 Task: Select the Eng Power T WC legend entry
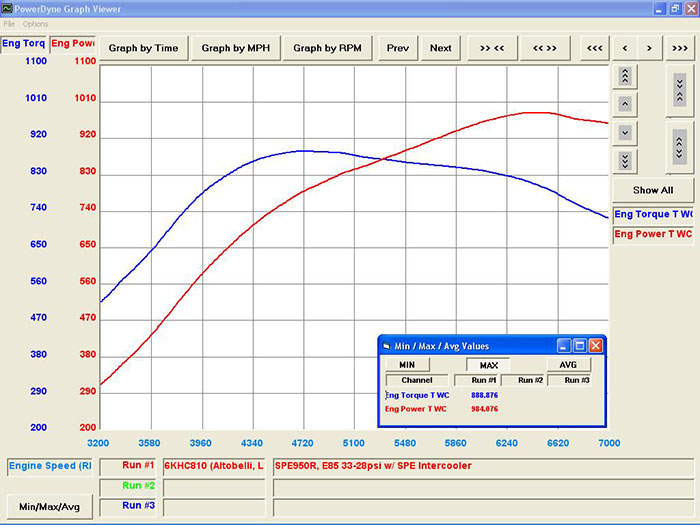click(653, 234)
